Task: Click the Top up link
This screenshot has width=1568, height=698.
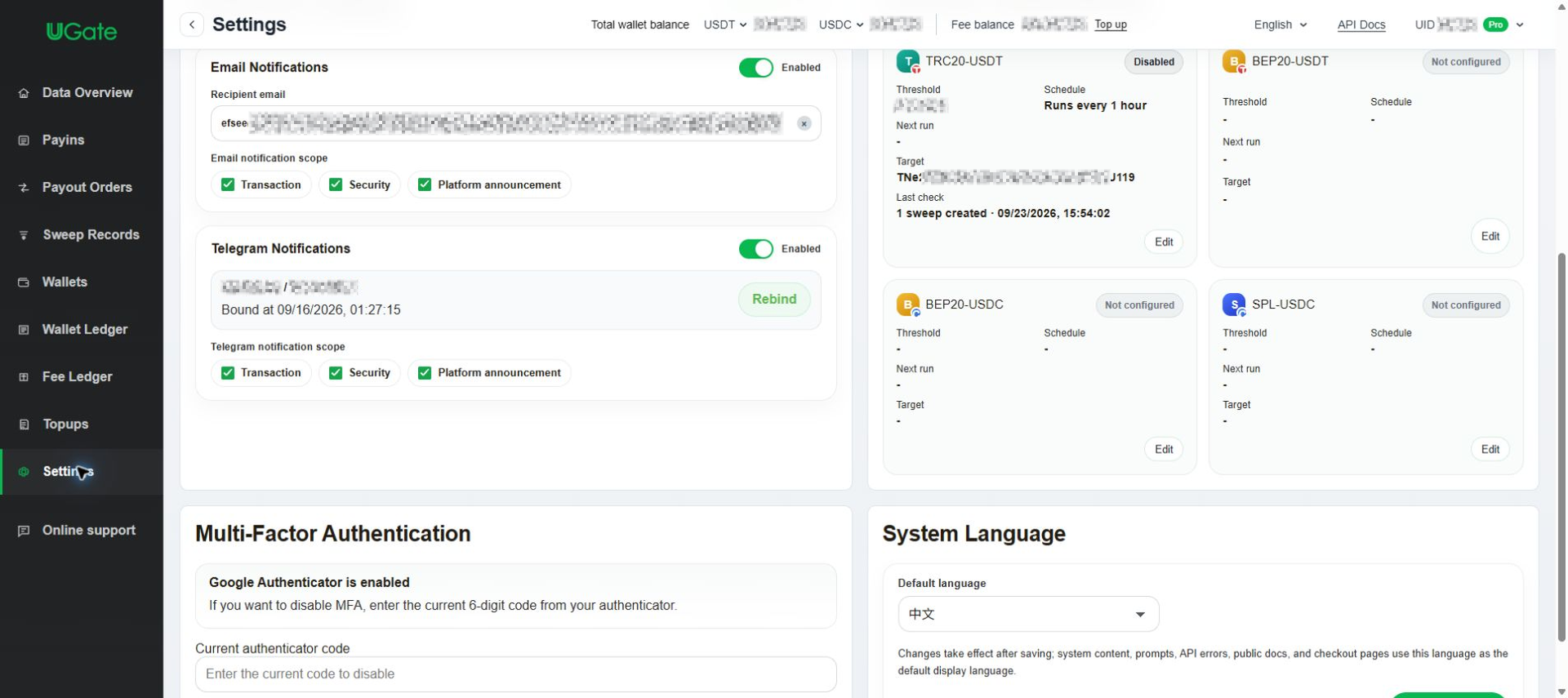Action: 1111,24
